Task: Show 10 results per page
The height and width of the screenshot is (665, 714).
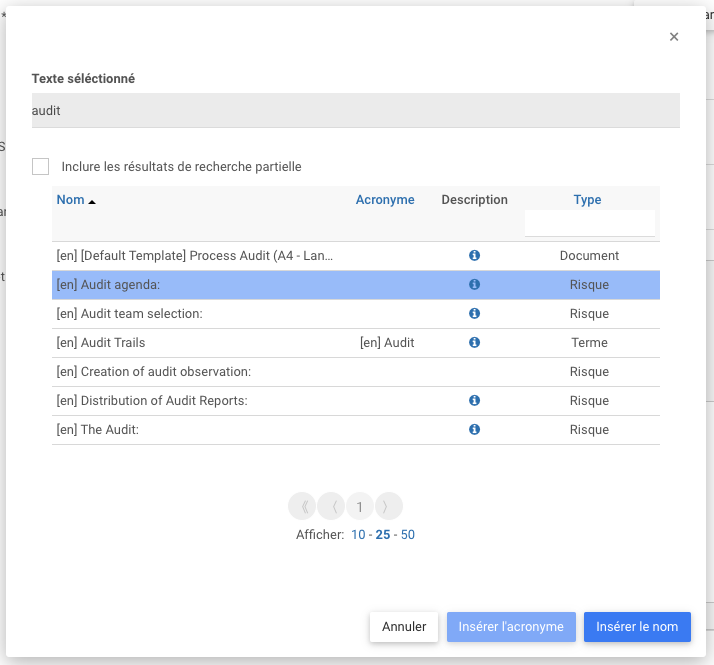Action: coord(358,535)
